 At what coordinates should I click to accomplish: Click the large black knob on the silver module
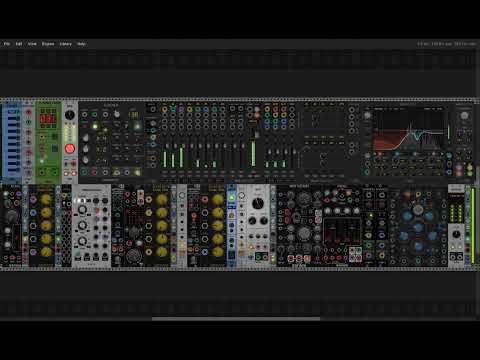click(258, 203)
